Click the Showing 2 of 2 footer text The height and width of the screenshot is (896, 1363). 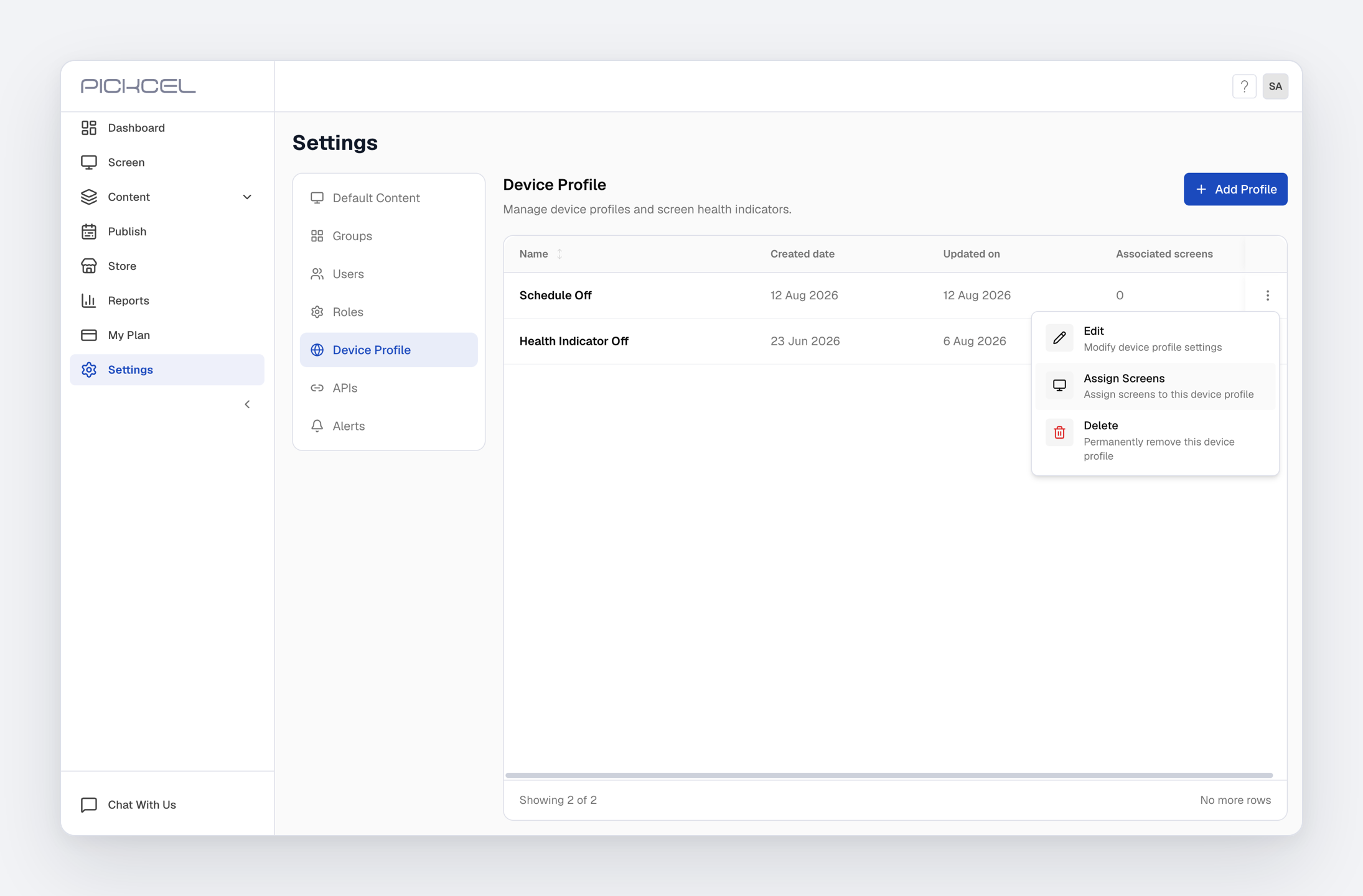point(558,800)
